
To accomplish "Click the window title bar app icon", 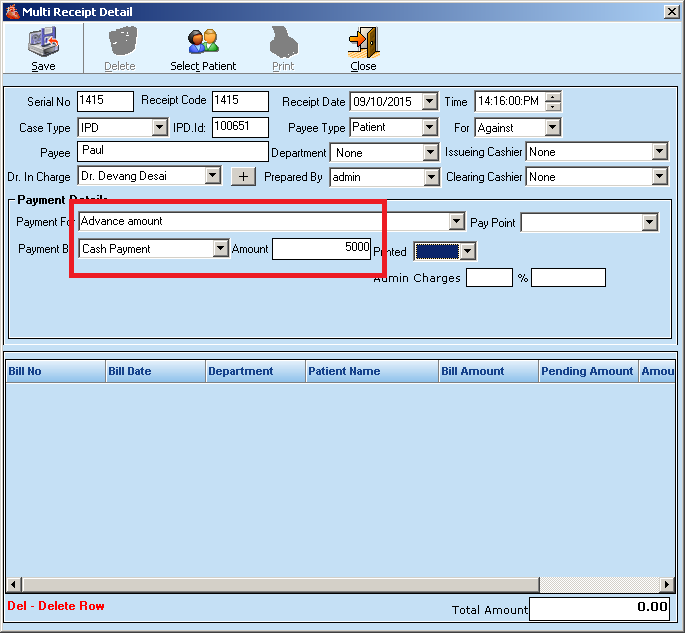I will coord(11,12).
